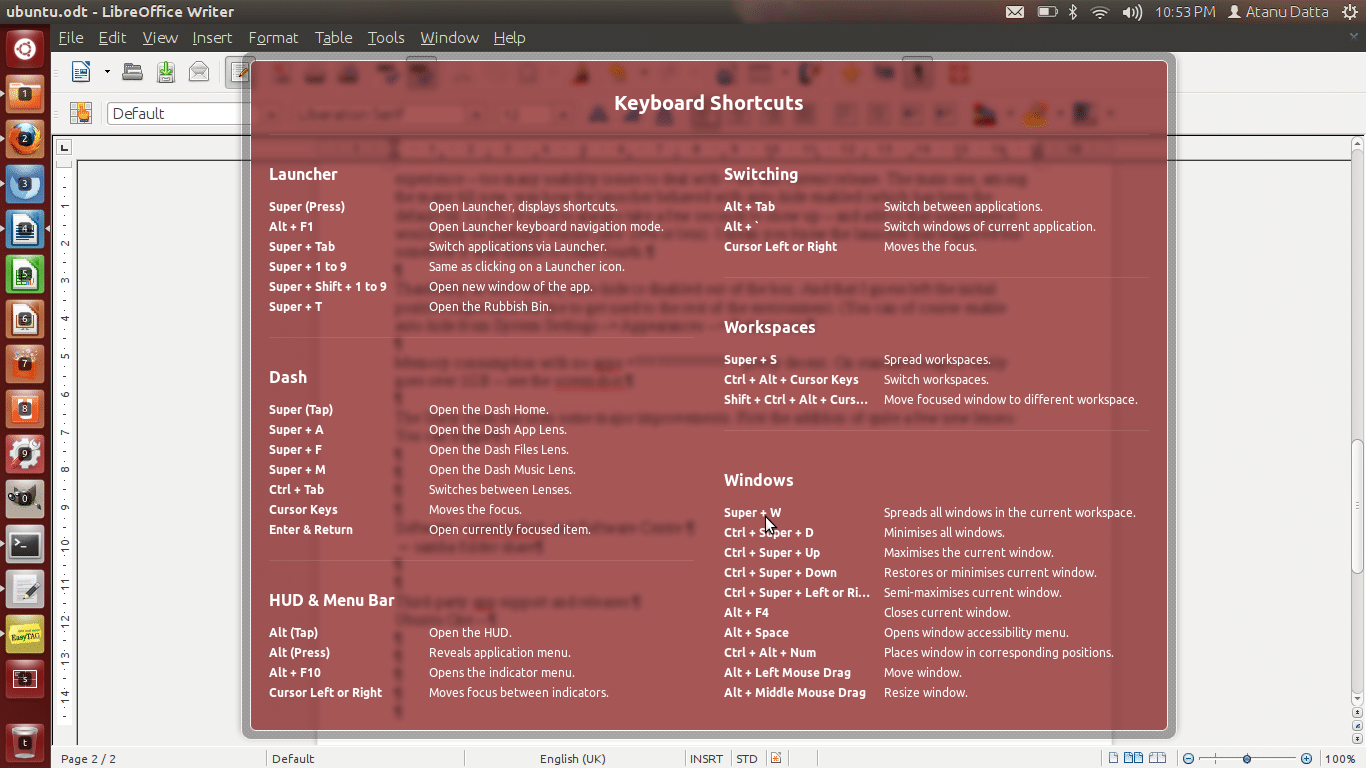Open the Terminal from the launcher
The width and height of the screenshot is (1366, 768).
click(25, 545)
